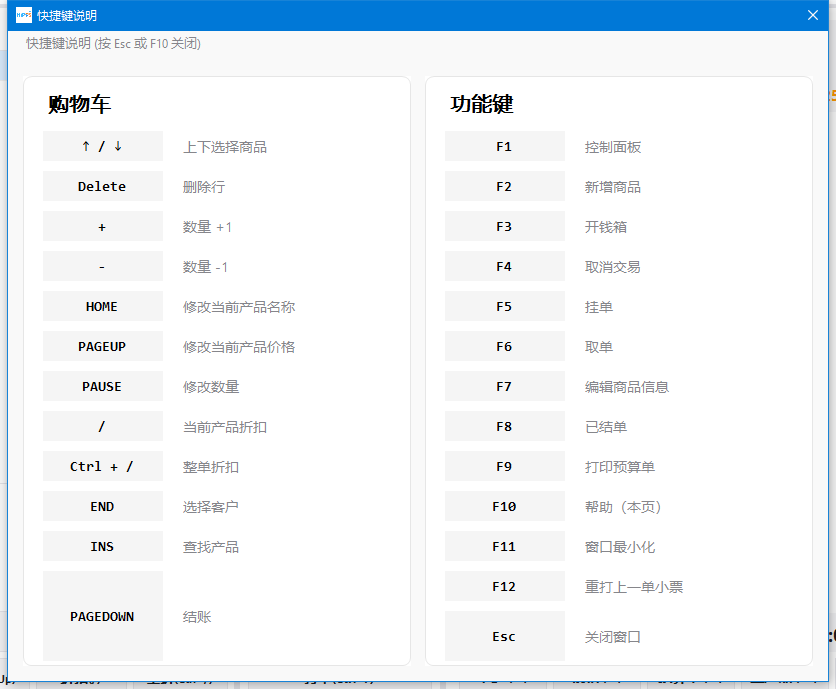This screenshot has width=836, height=689.
Task: Click the 数量 +1 description
Action: pos(207,227)
